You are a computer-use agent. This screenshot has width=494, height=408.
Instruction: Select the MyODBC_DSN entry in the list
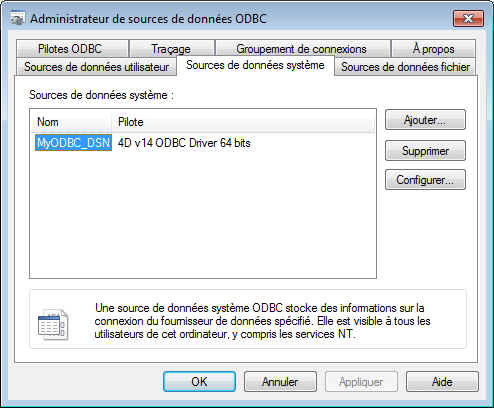73,143
